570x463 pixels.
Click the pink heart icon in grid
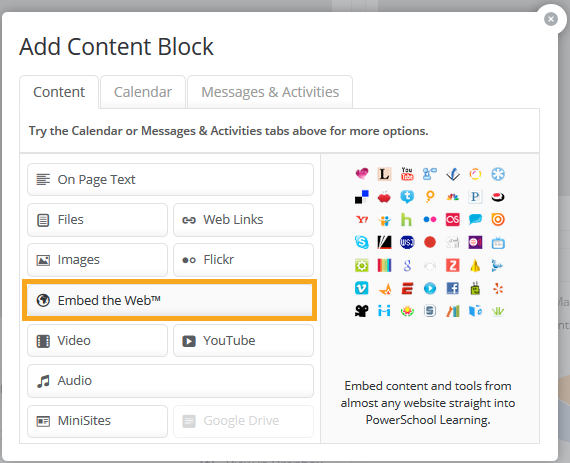[x=362, y=174]
